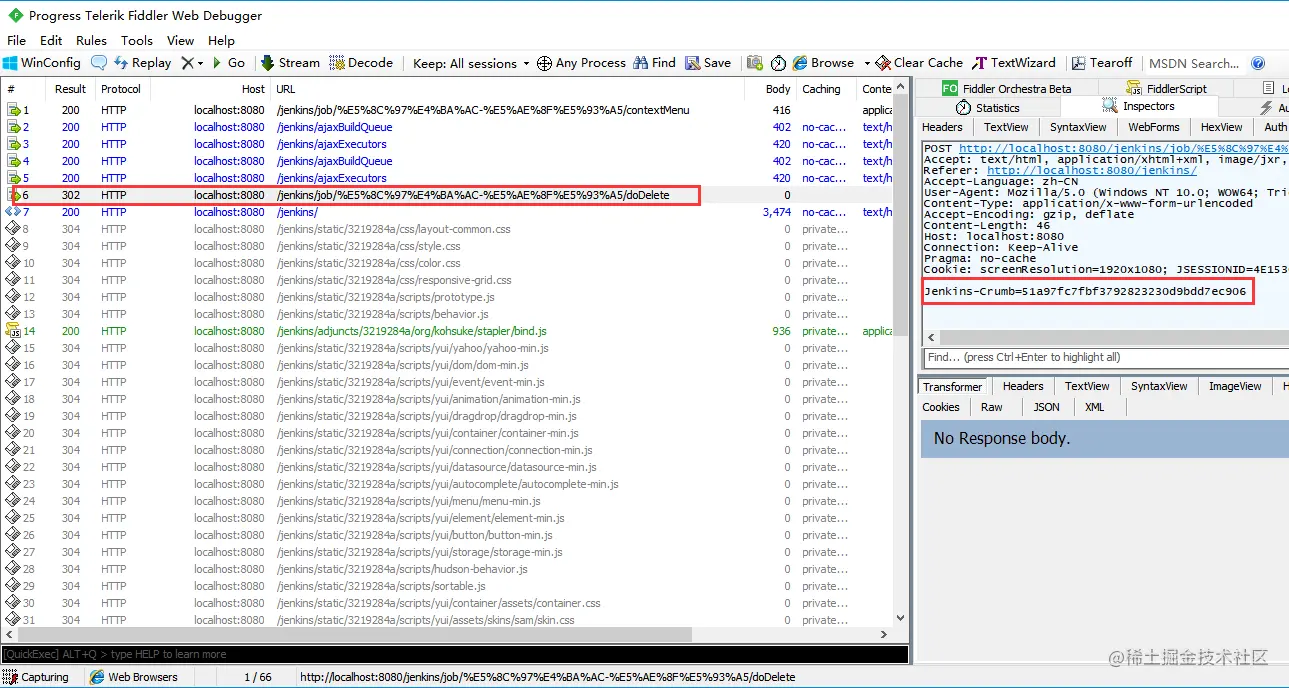Select session 7 /jenkins/ row
Viewport: 1289px width, 688px height.
pos(446,212)
